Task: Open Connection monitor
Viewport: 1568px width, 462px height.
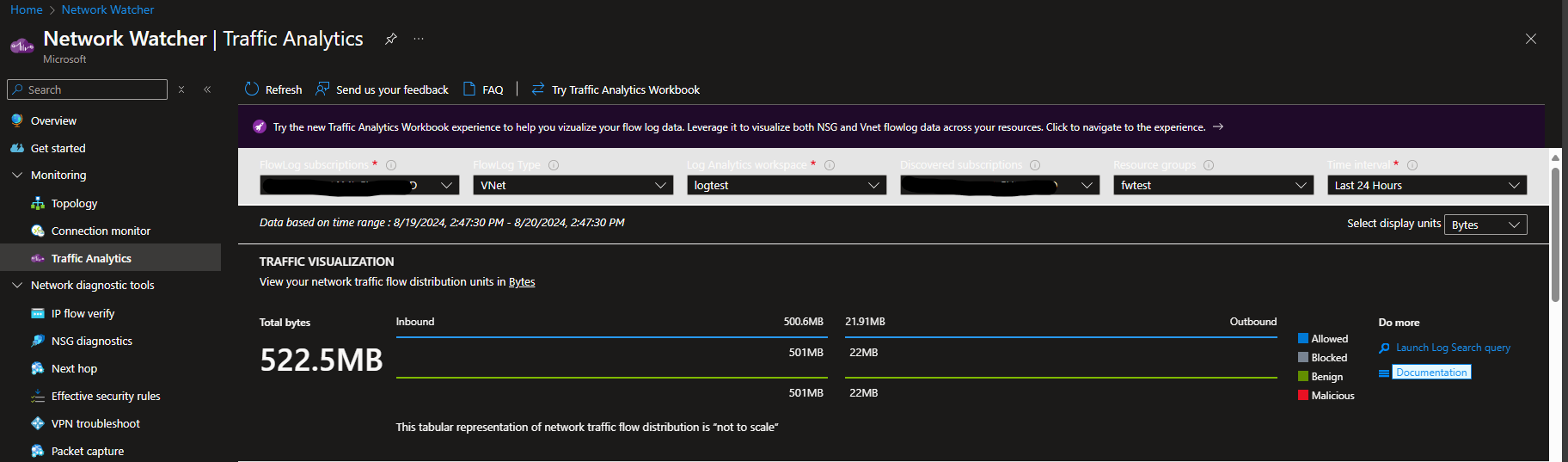Action: coord(101,231)
